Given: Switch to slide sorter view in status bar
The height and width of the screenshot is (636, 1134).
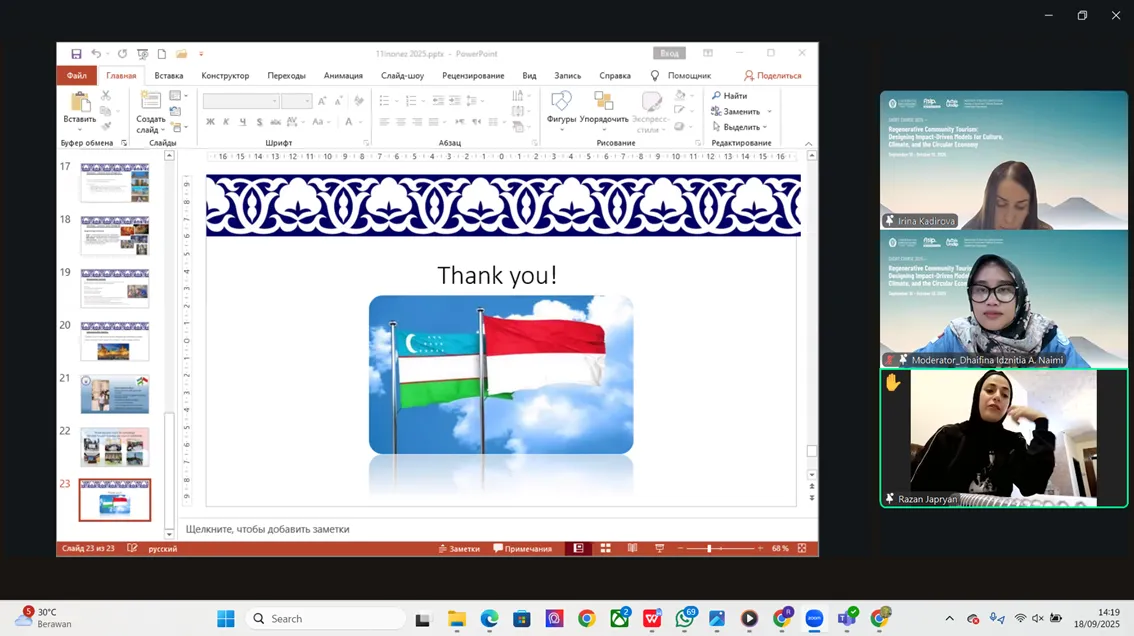Looking at the screenshot, I should 605,549.
